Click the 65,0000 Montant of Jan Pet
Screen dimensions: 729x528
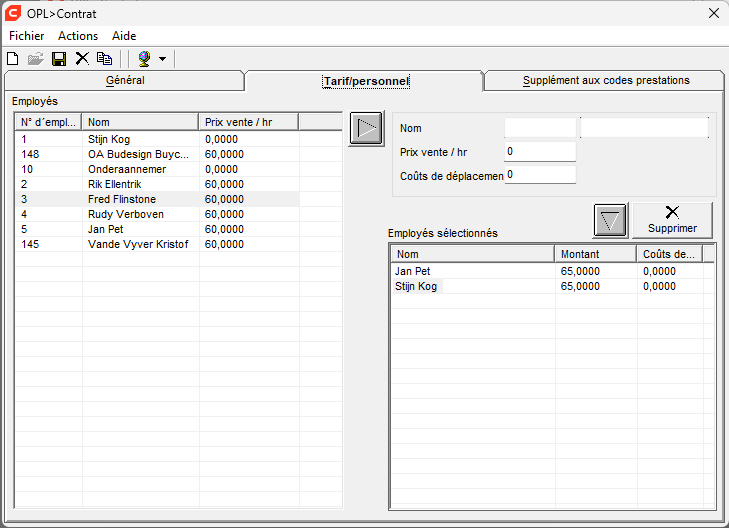(580, 271)
